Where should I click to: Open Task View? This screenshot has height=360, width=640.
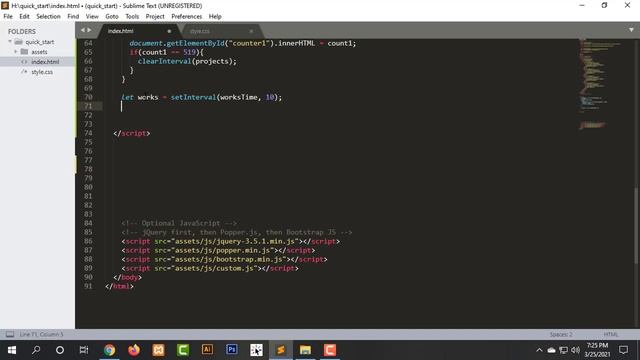(84, 350)
